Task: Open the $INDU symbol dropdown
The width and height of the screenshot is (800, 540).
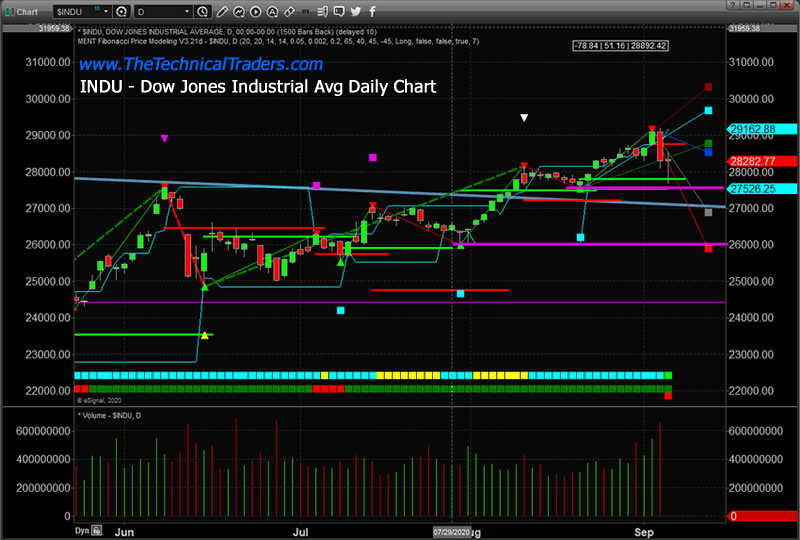Action: click(x=106, y=11)
